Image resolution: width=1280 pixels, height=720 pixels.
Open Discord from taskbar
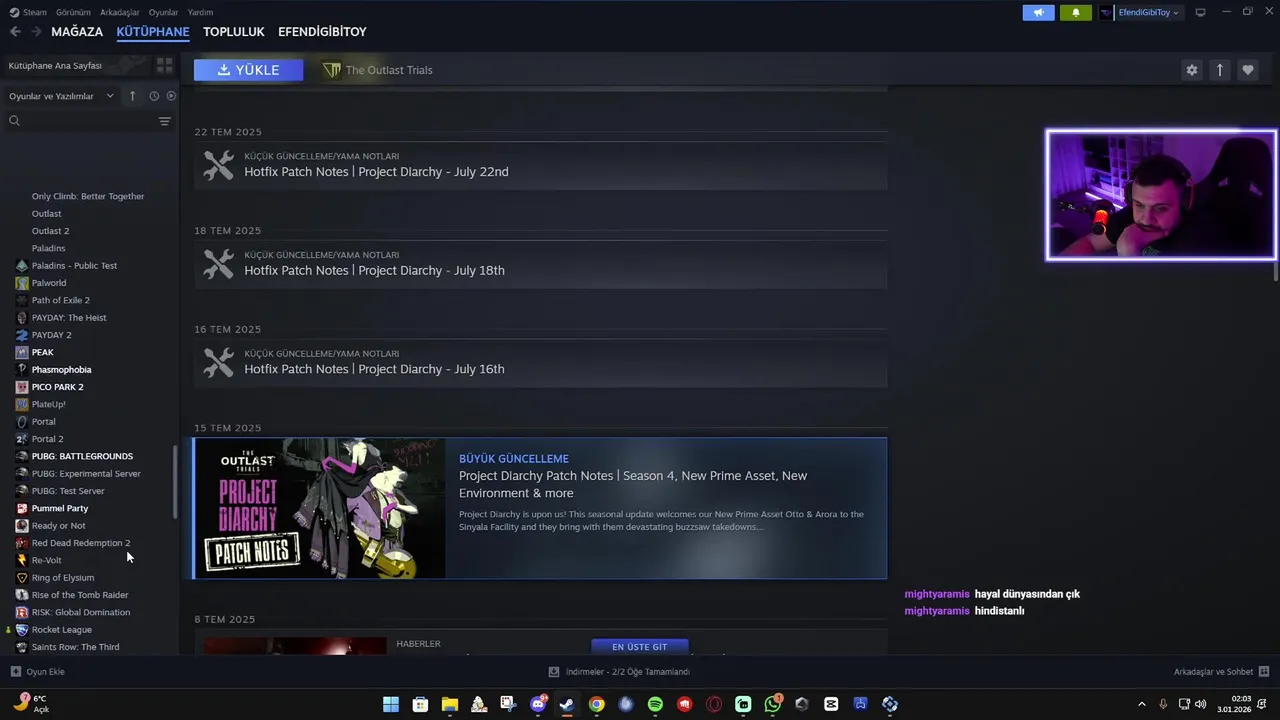point(538,704)
